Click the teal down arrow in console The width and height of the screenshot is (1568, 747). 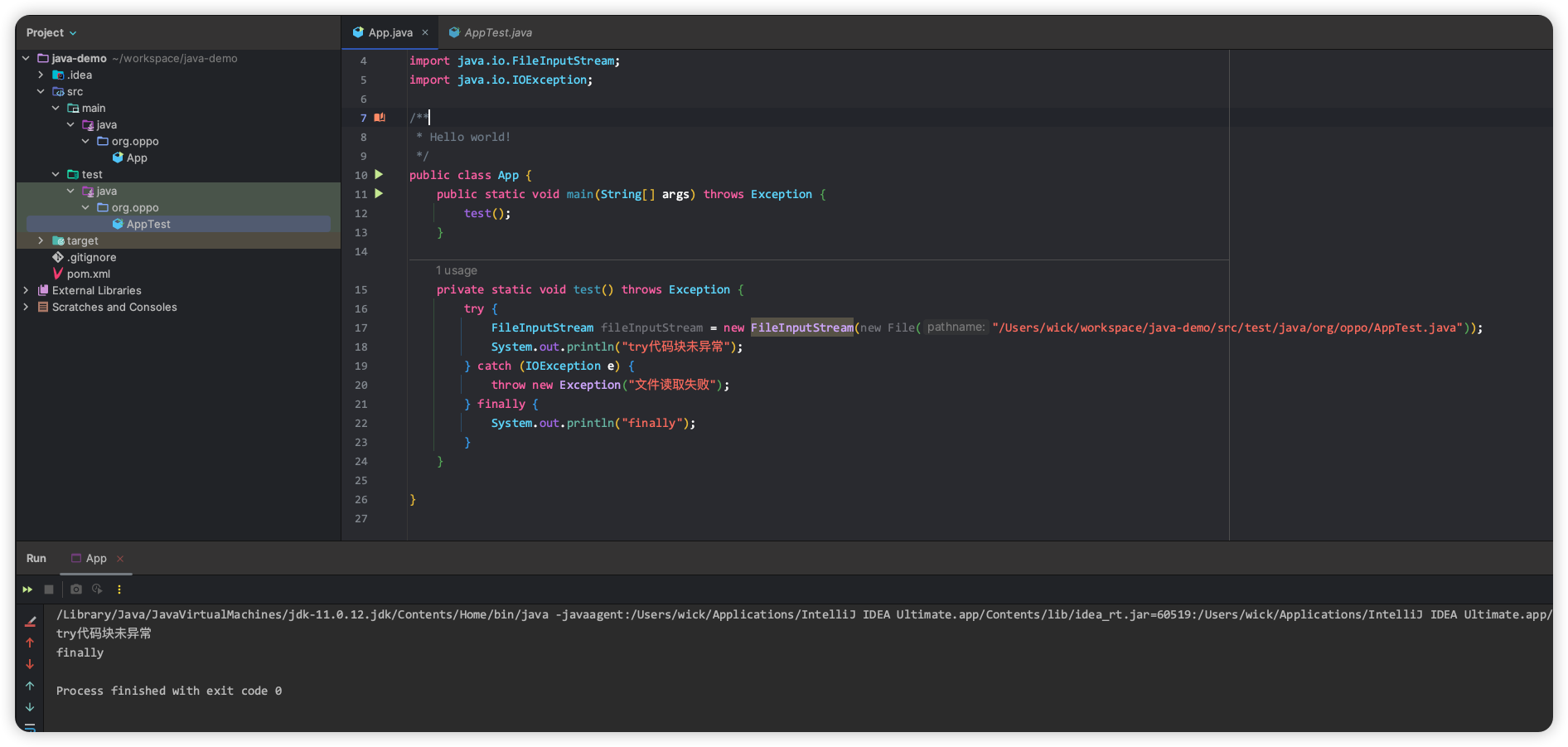coord(30,707)
